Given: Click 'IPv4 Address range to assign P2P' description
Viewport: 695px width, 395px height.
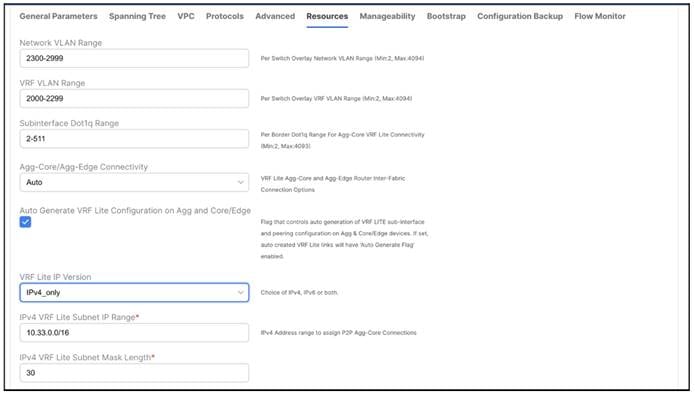Looking at the screenshot, I should click(x=339, y=332).
